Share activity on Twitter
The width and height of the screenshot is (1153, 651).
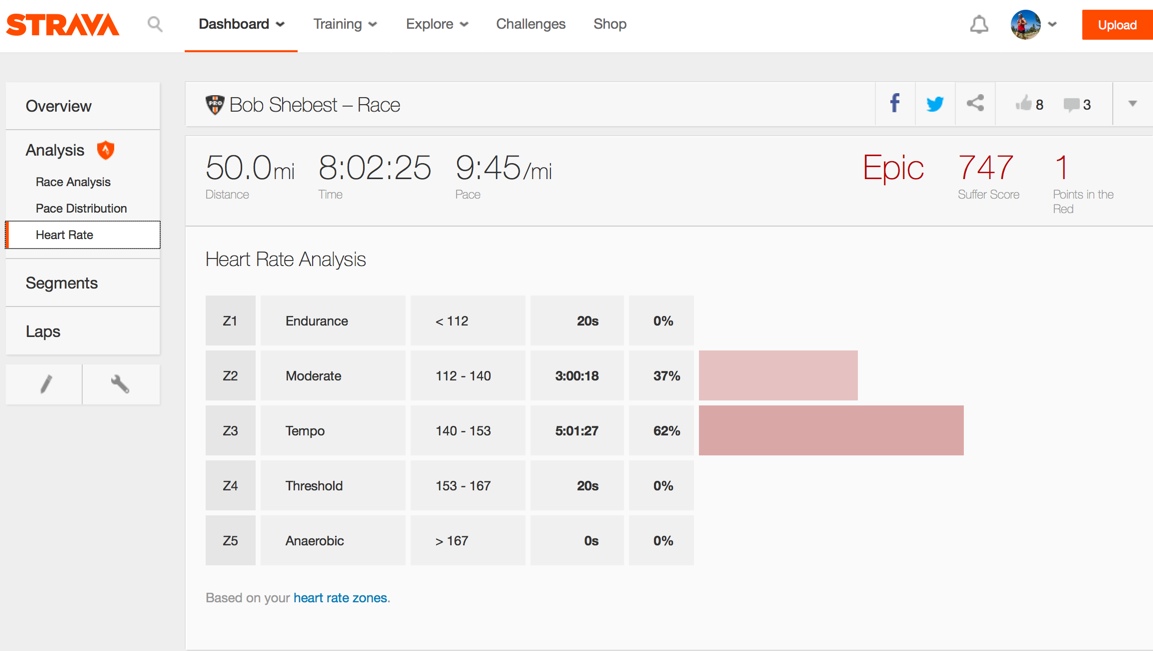[935, 104]
